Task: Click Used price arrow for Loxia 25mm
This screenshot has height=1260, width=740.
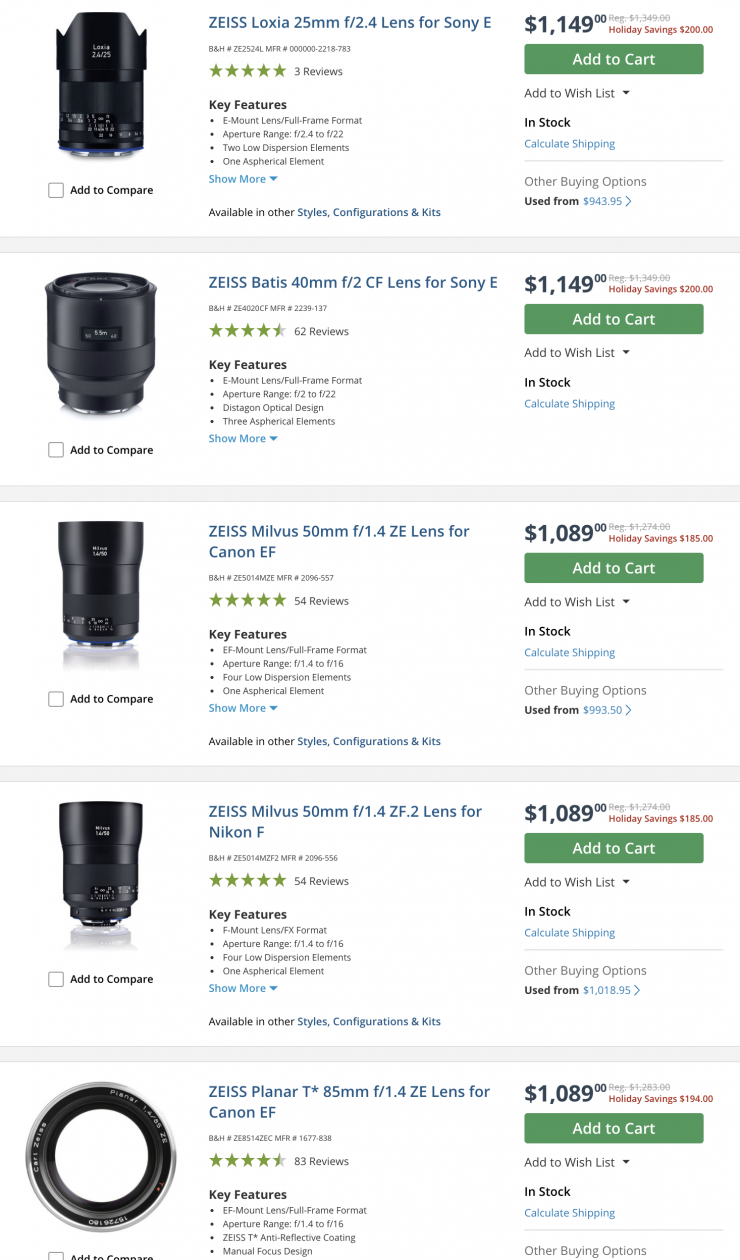Action: pyautogui.click(x=628, y=201)
